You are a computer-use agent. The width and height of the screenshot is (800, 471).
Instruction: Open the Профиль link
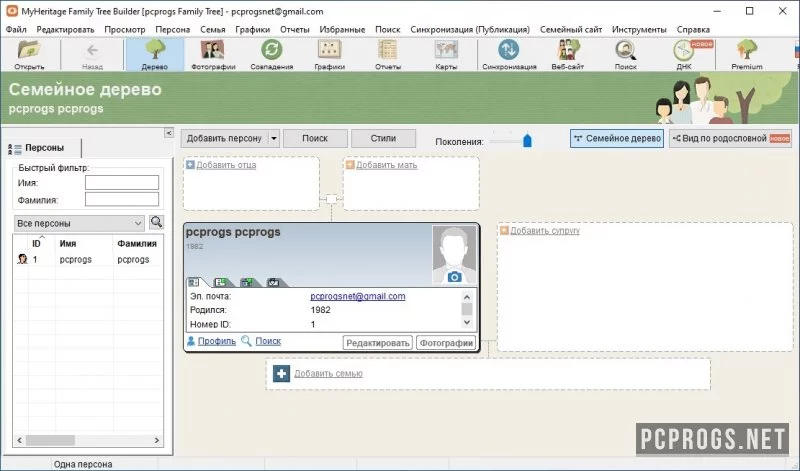click(217, 341)
